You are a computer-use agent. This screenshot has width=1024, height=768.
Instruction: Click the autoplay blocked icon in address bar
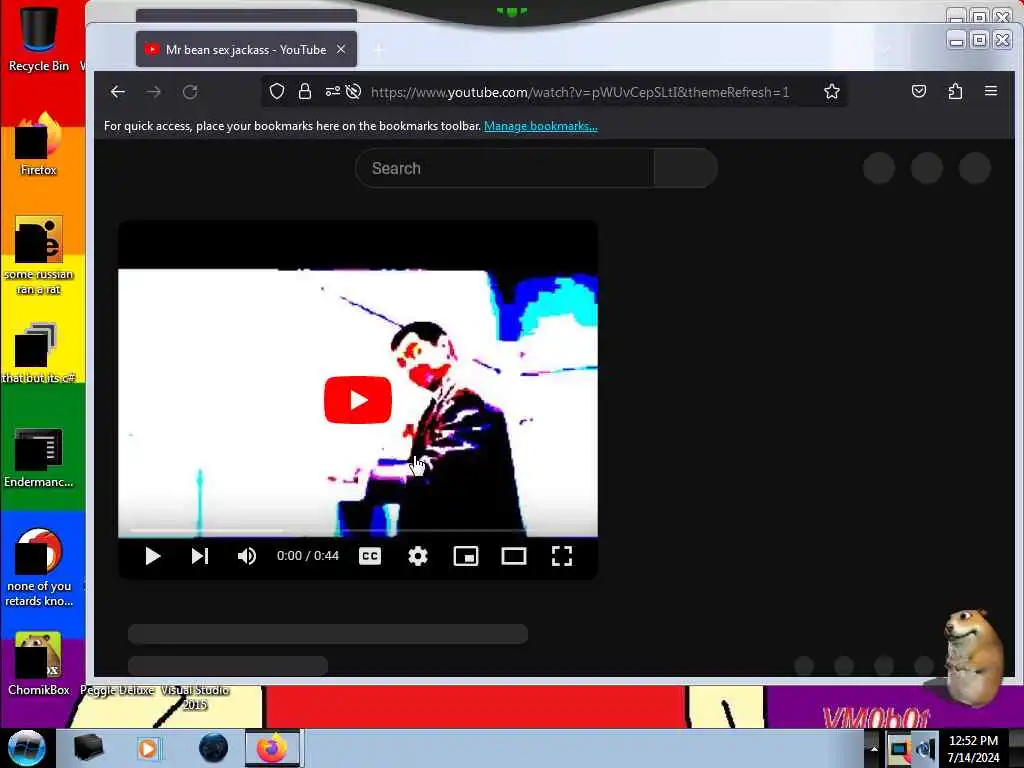coord(353,91)
